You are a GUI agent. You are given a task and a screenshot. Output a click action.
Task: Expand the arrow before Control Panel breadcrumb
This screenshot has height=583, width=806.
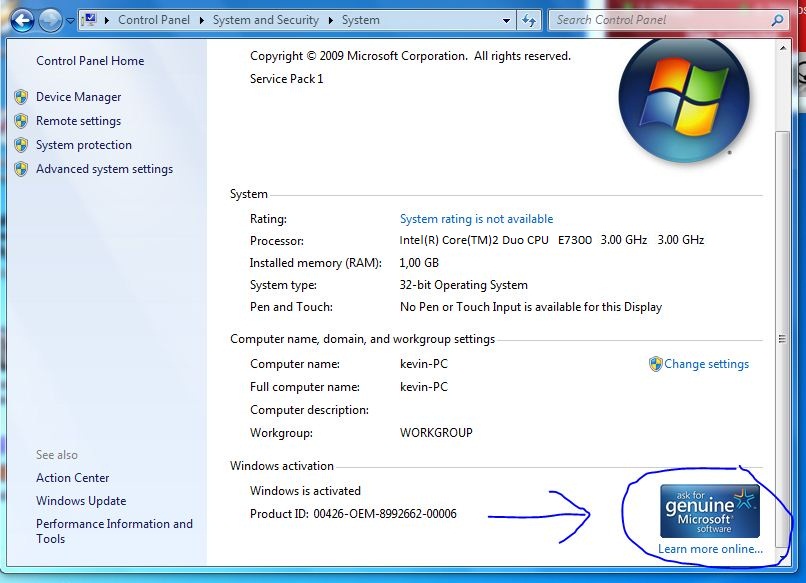tap(107, 21)
